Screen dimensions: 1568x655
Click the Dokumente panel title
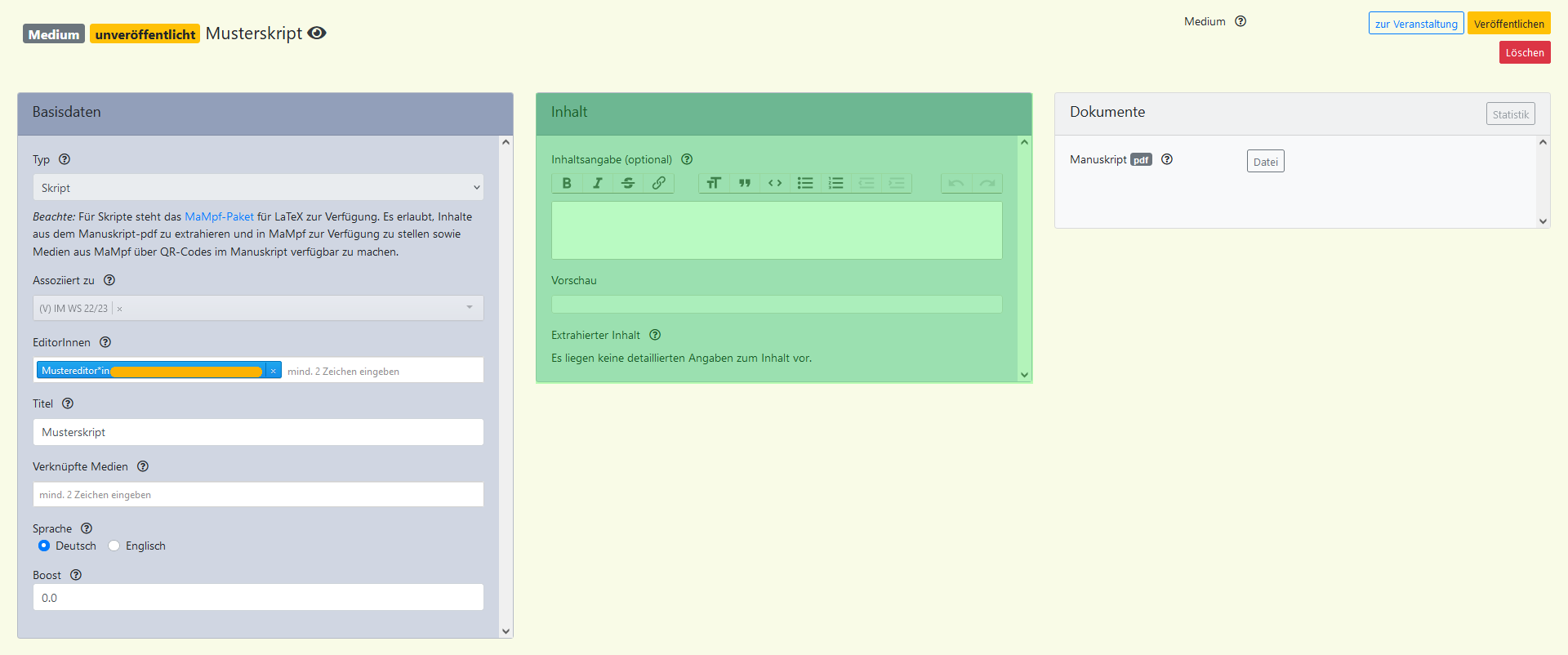pos(1107,112)
